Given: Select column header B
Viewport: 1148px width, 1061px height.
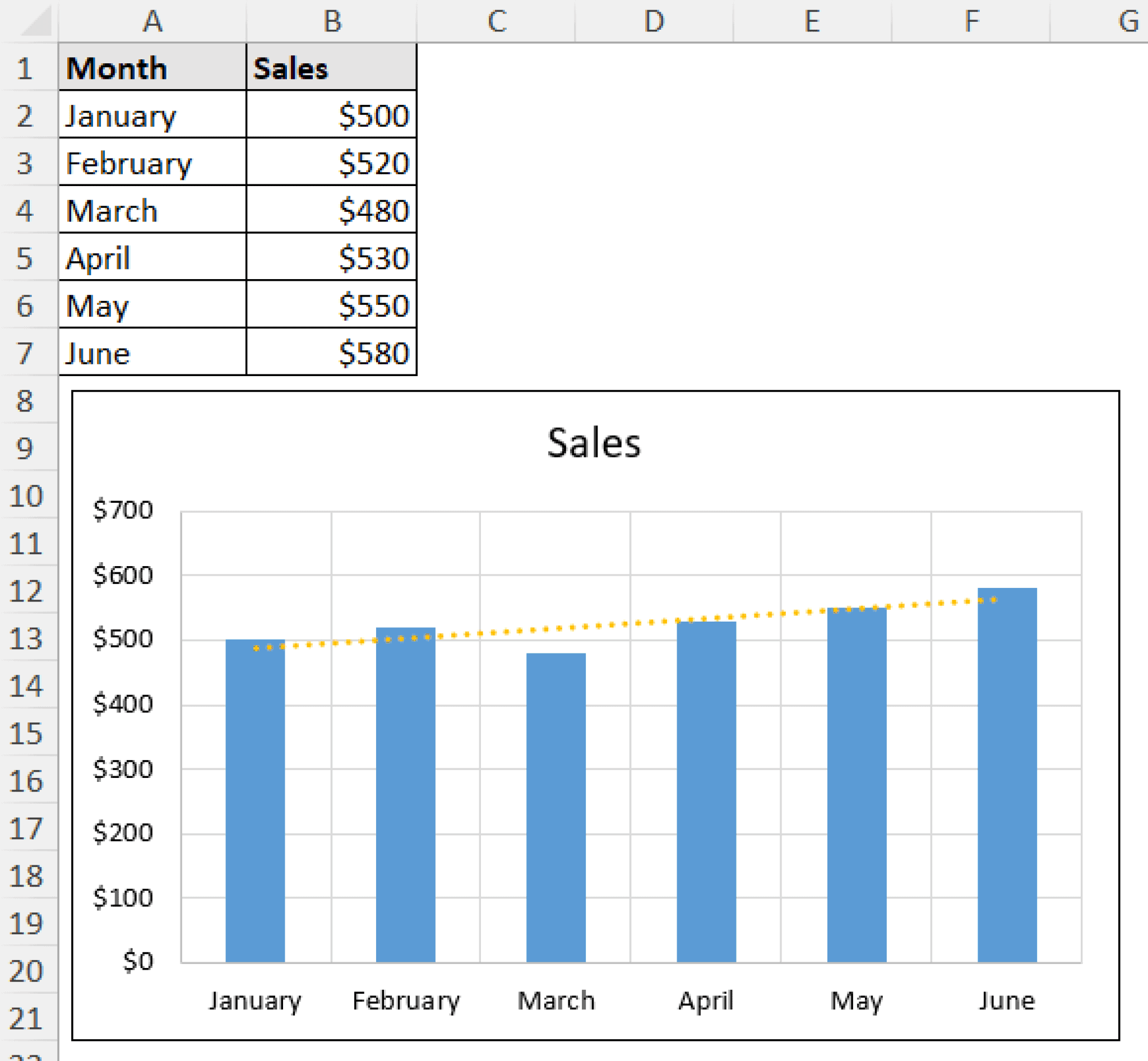Looking at the screenshot, I should click(332, 22).
